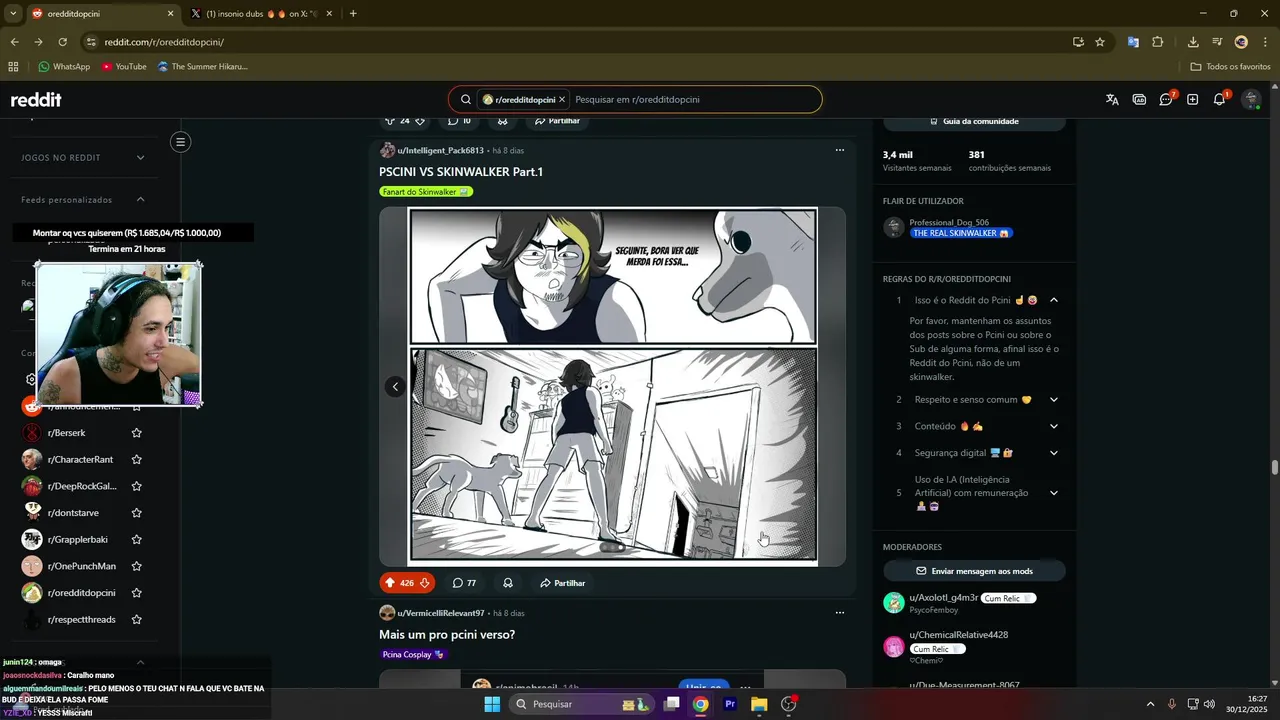Open the Chrome apps grid in bookmarks bar
The height and width of the screenshot is (720, 1280).
coord(13,67)
